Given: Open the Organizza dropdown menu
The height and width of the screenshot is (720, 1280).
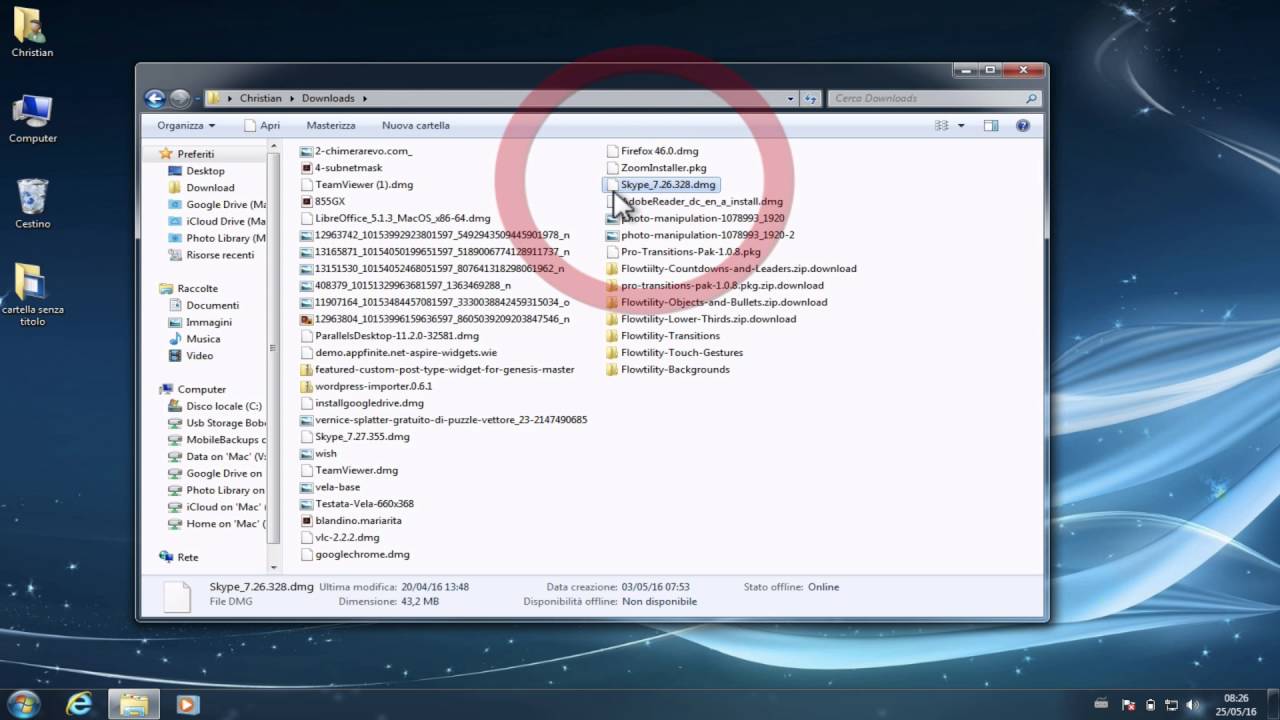Looking at the screenshot, I should pos(186,126).
